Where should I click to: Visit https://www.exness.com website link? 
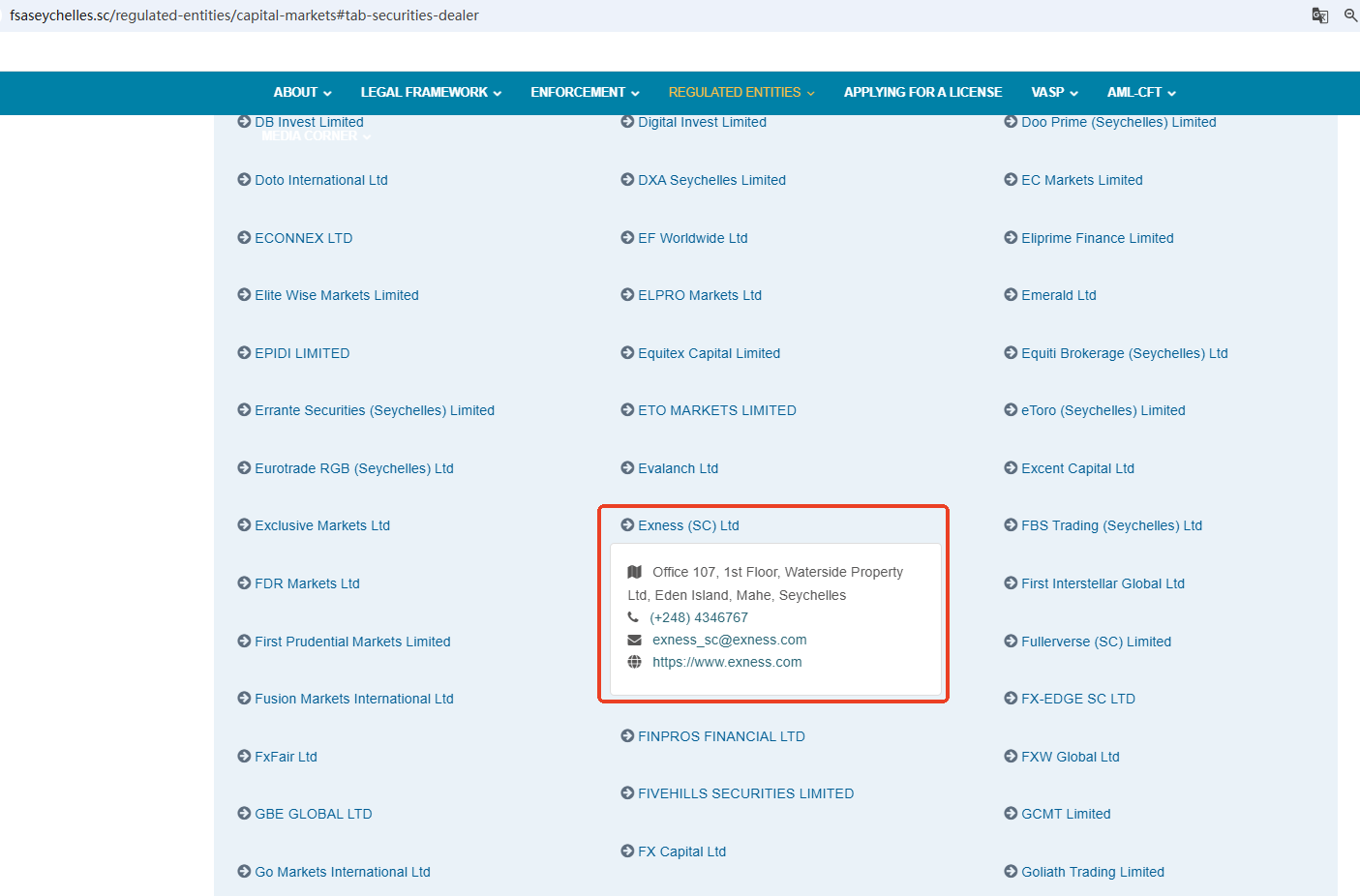(727, 662)
